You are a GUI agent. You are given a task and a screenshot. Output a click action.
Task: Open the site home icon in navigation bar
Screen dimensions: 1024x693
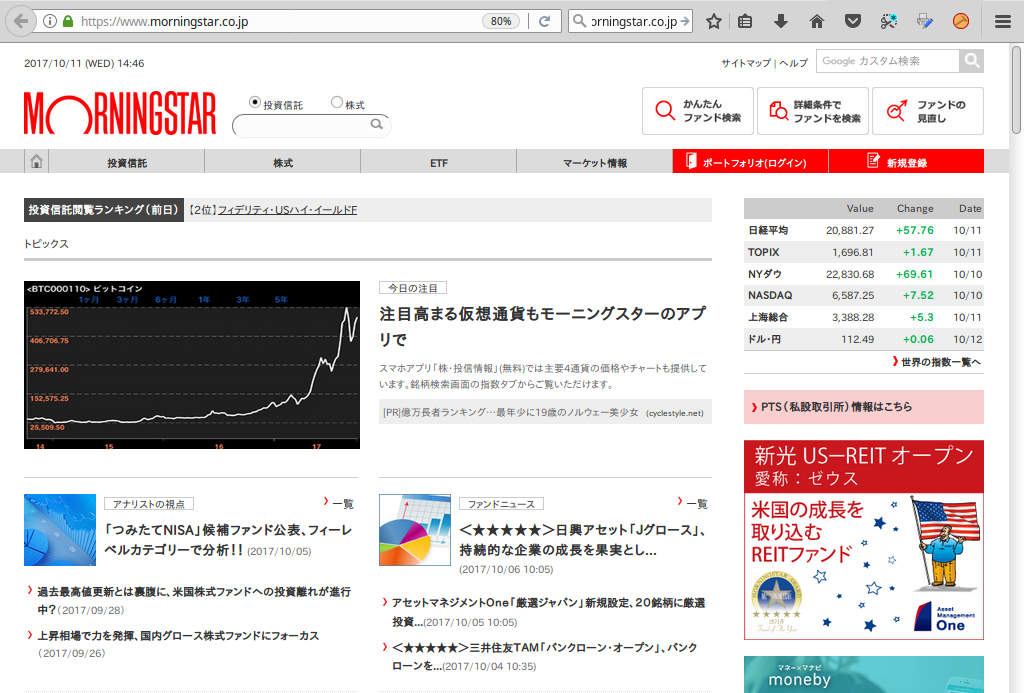(37, 161)
